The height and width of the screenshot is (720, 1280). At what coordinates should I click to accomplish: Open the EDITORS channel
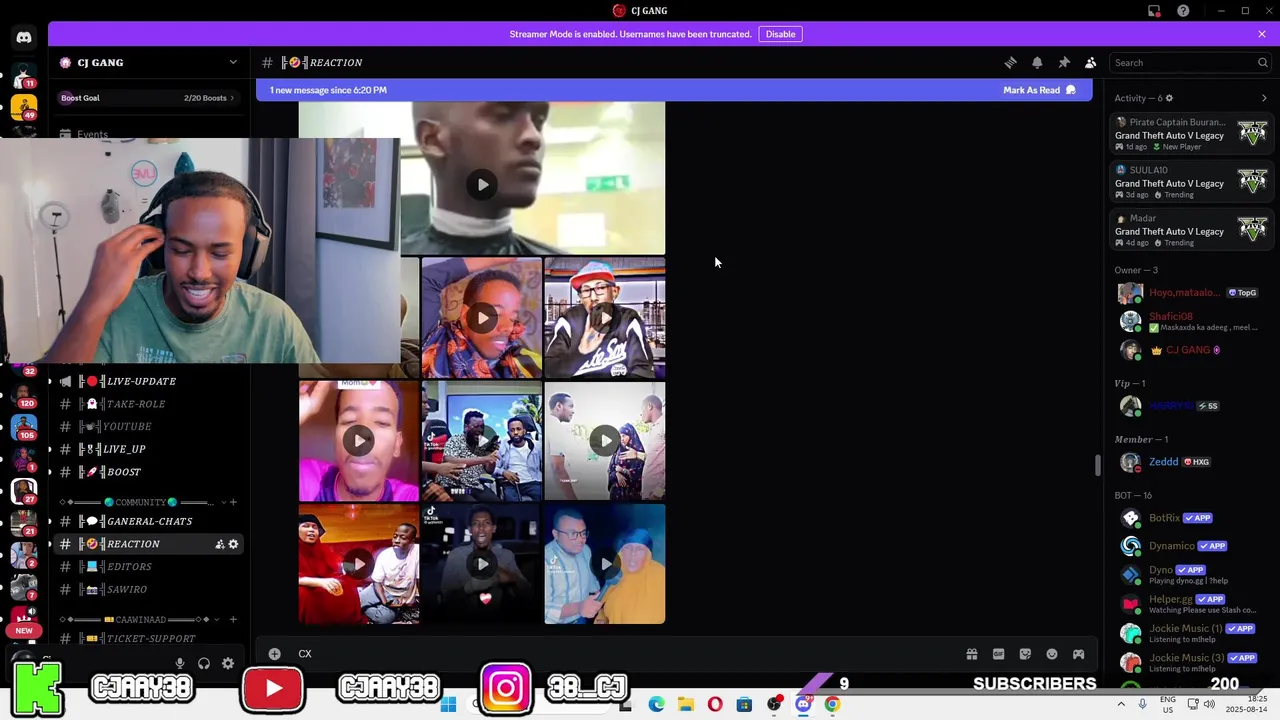tap(148, 567)
